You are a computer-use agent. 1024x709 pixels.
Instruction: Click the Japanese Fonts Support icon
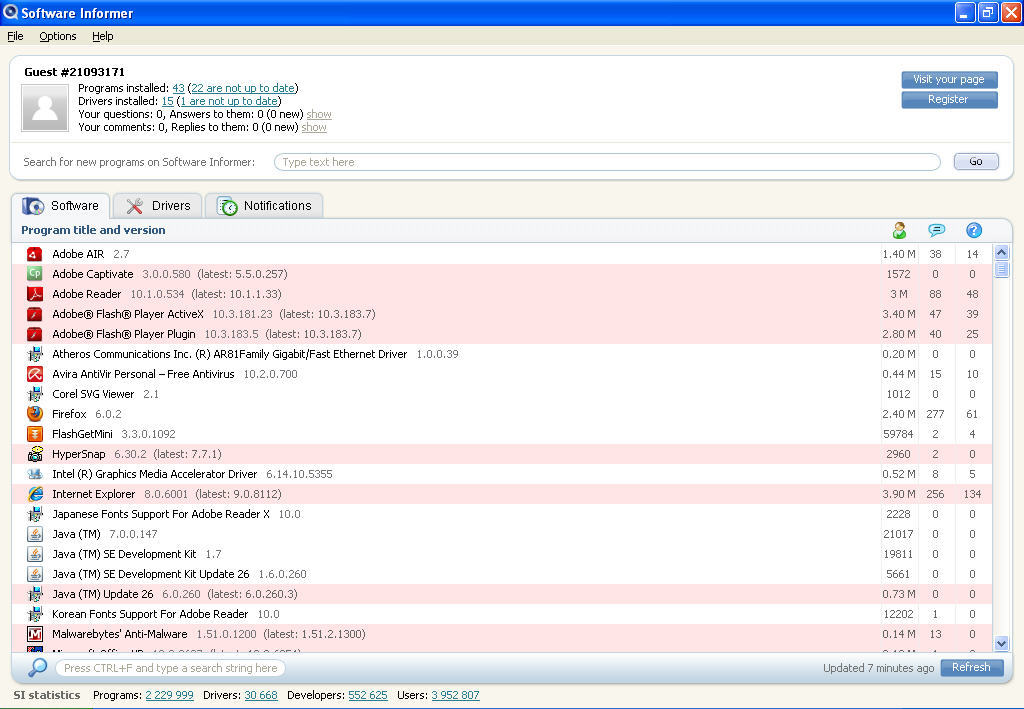coord(35,514)
